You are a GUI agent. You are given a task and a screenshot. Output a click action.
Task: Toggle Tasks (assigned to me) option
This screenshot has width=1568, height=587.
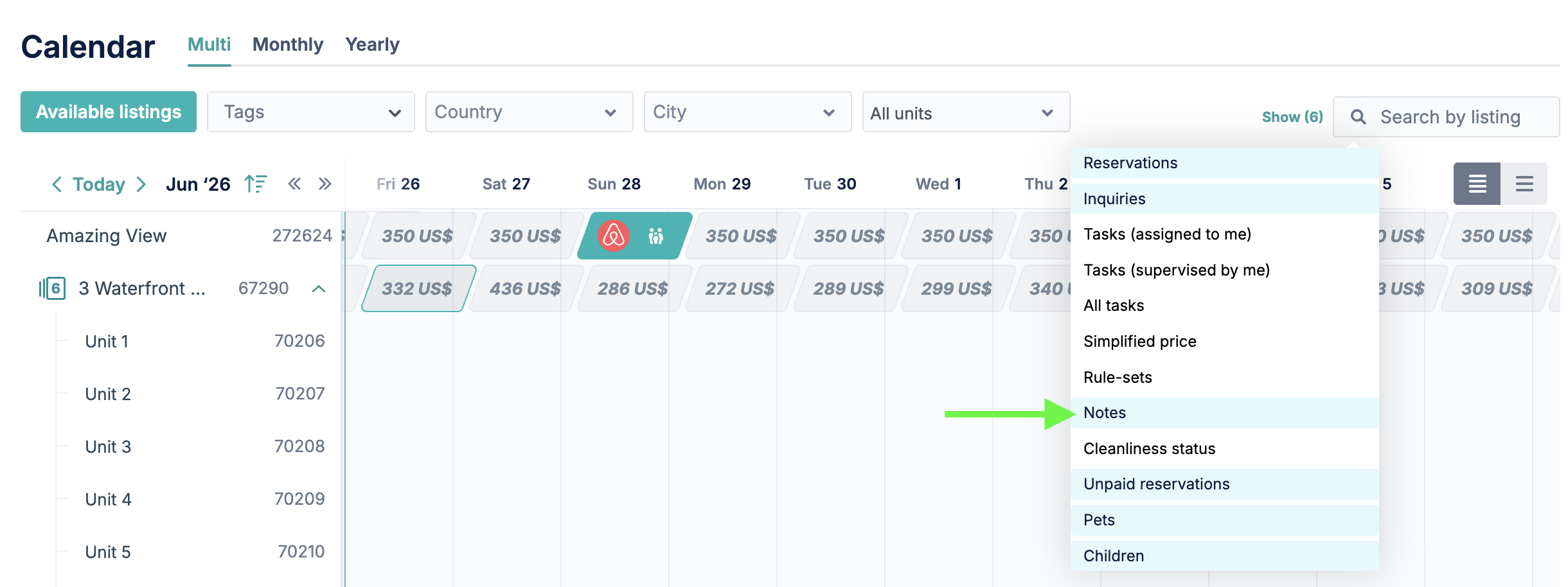(x=1225, y=234)
